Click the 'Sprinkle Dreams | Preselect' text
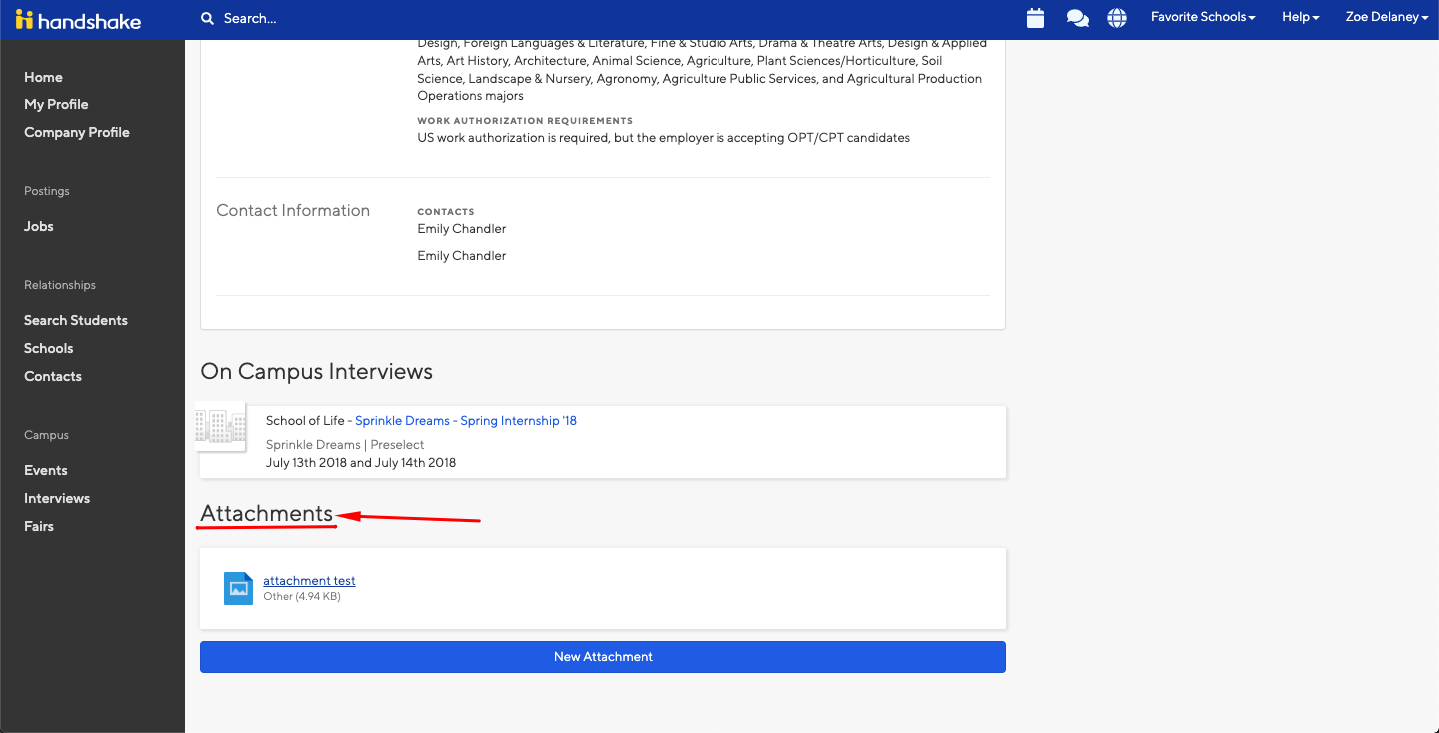The image size is (1439, 733). click(x=345, y=445)
